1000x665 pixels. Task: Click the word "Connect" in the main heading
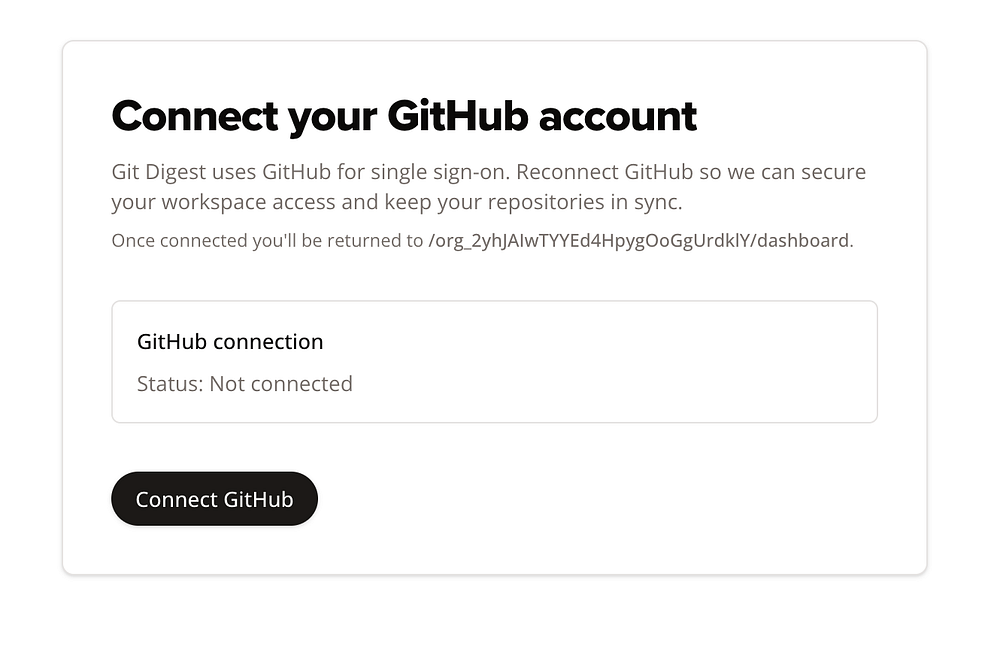pos(194,116)
